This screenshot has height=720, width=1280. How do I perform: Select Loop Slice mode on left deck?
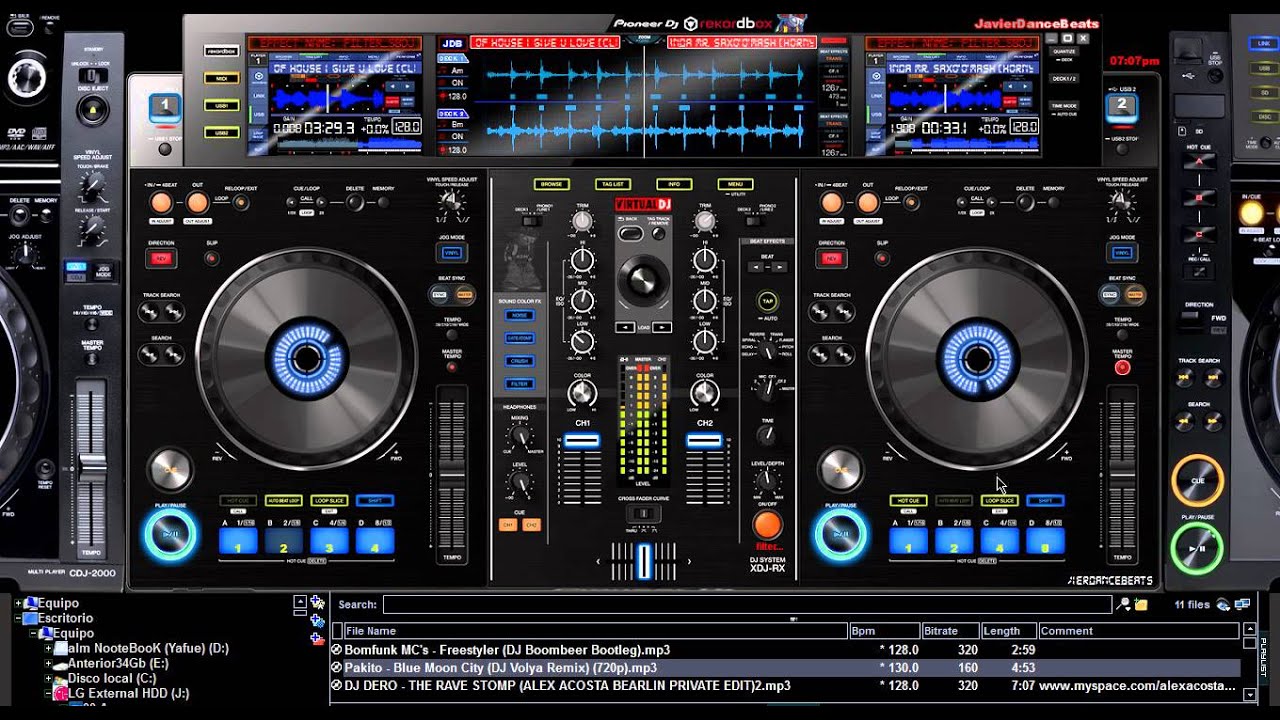pos(329,500)
